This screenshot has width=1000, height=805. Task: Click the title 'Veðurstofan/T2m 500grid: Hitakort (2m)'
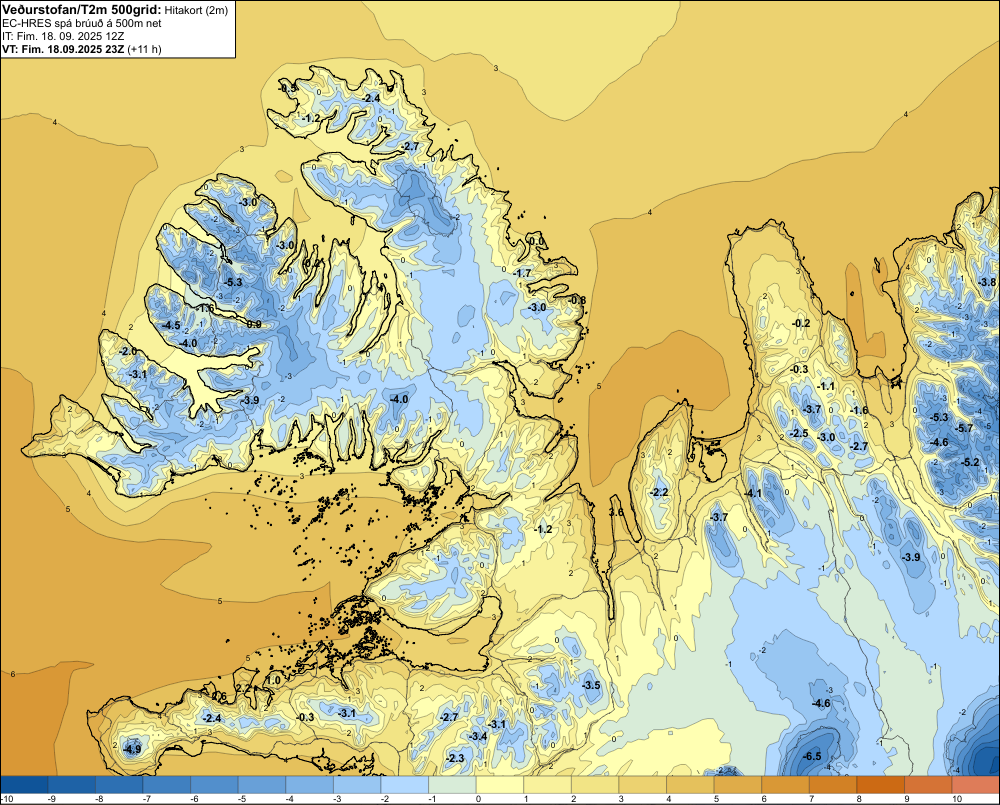coord(115,10)
